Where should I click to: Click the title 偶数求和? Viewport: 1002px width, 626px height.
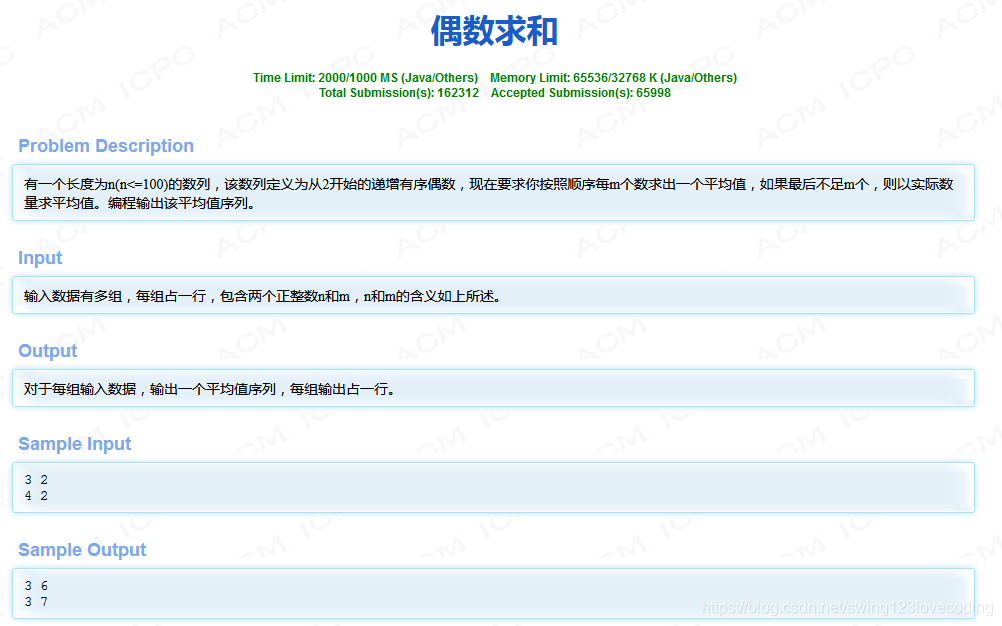tap(494, 31)
